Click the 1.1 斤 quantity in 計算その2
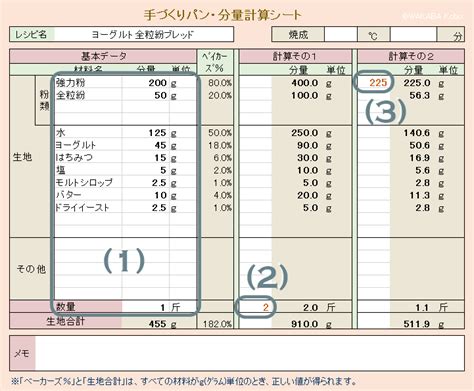This screenshot has width=474, height=391. point(431,307)
